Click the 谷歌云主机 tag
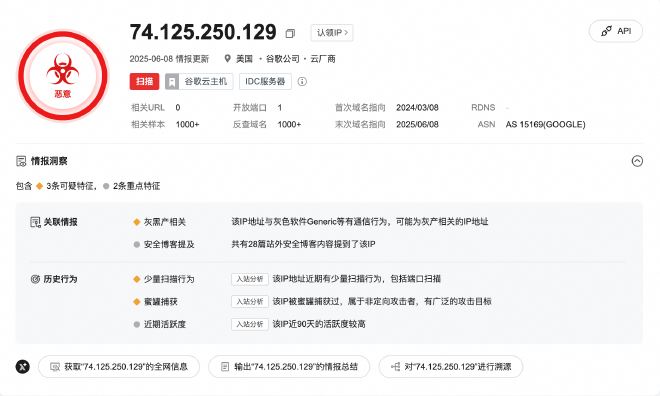This screenshot has height=396, width=660. click(x=199, y=81)
